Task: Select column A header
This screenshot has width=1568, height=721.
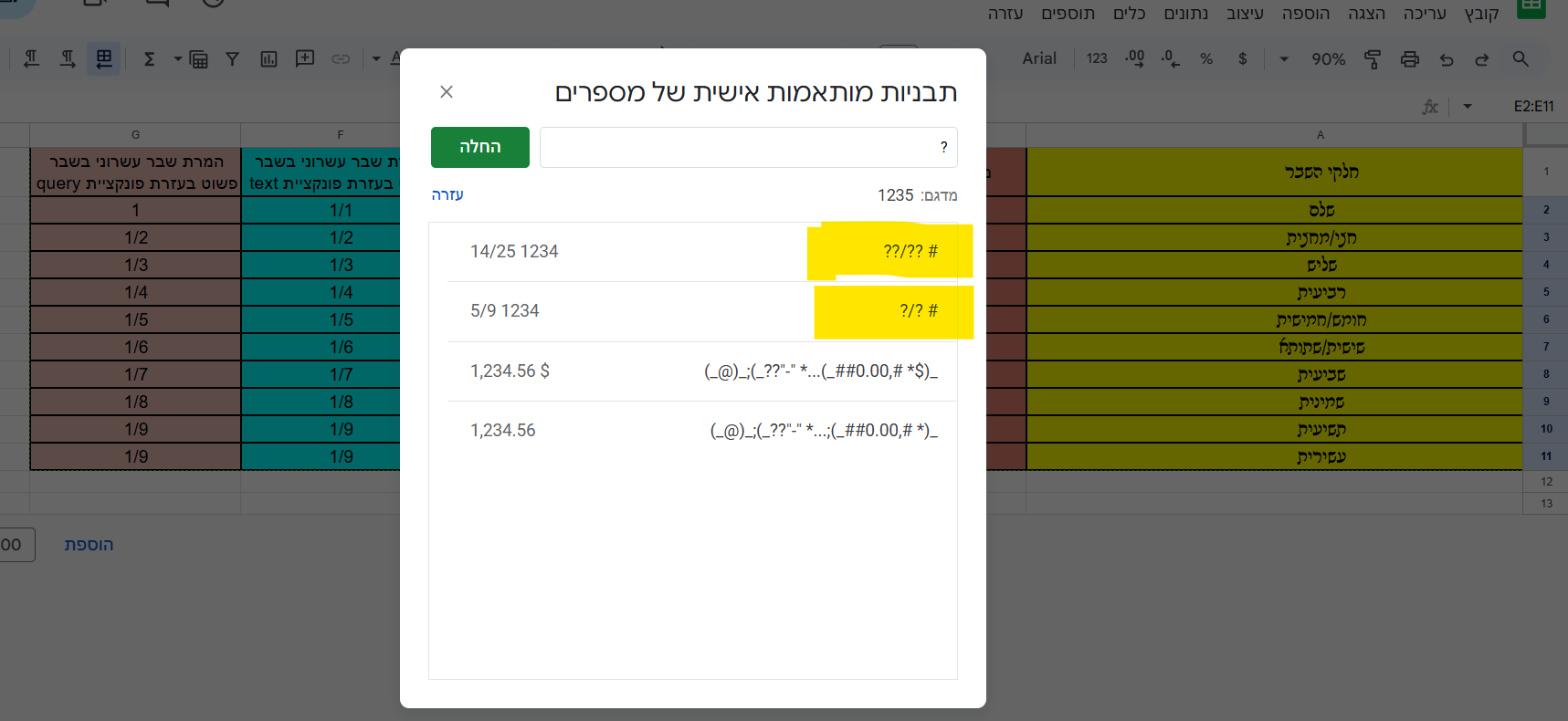Action: pyautogui.click(x=1275, y=135)
